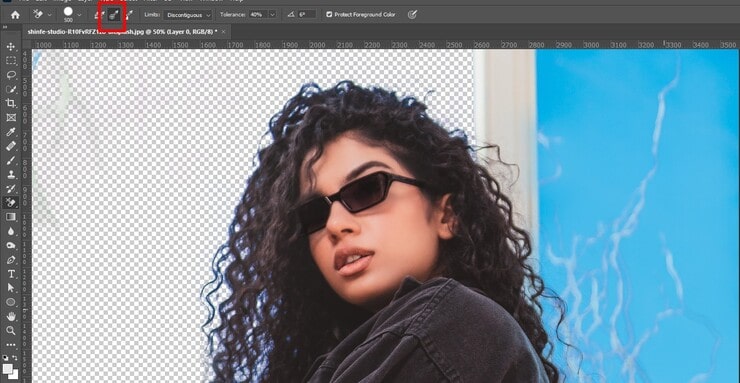Select the Blur tool
The height and width of the screenshot is (383, 740).
[x=11, y=231]
